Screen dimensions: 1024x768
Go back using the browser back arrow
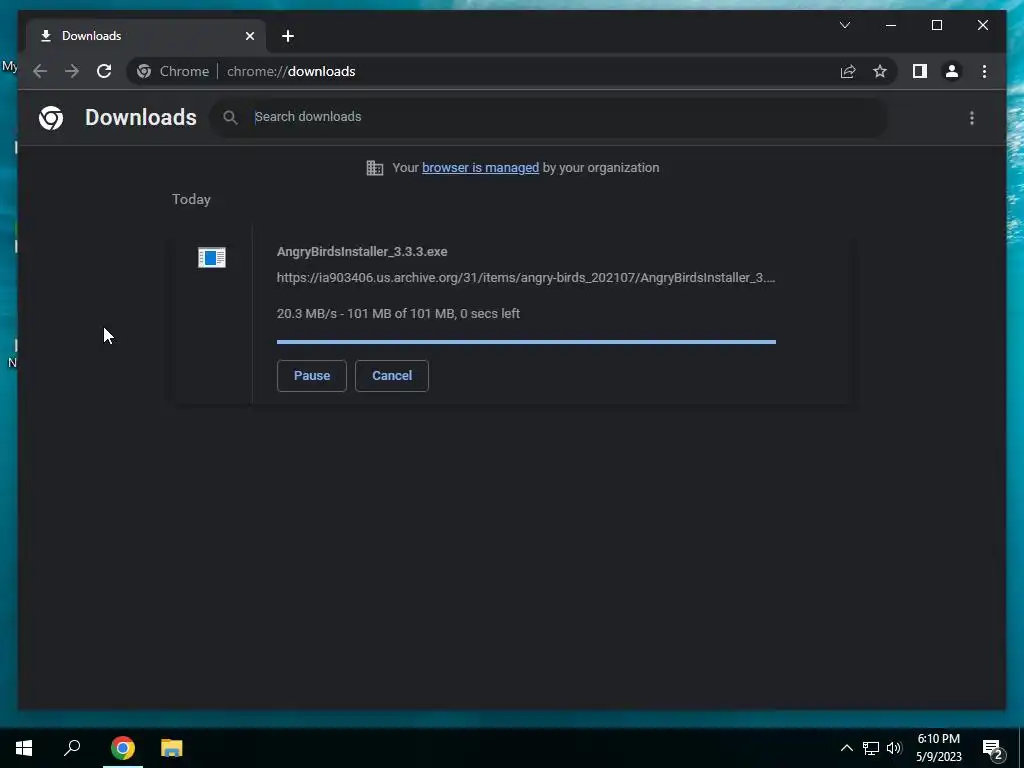click(40, 71)
